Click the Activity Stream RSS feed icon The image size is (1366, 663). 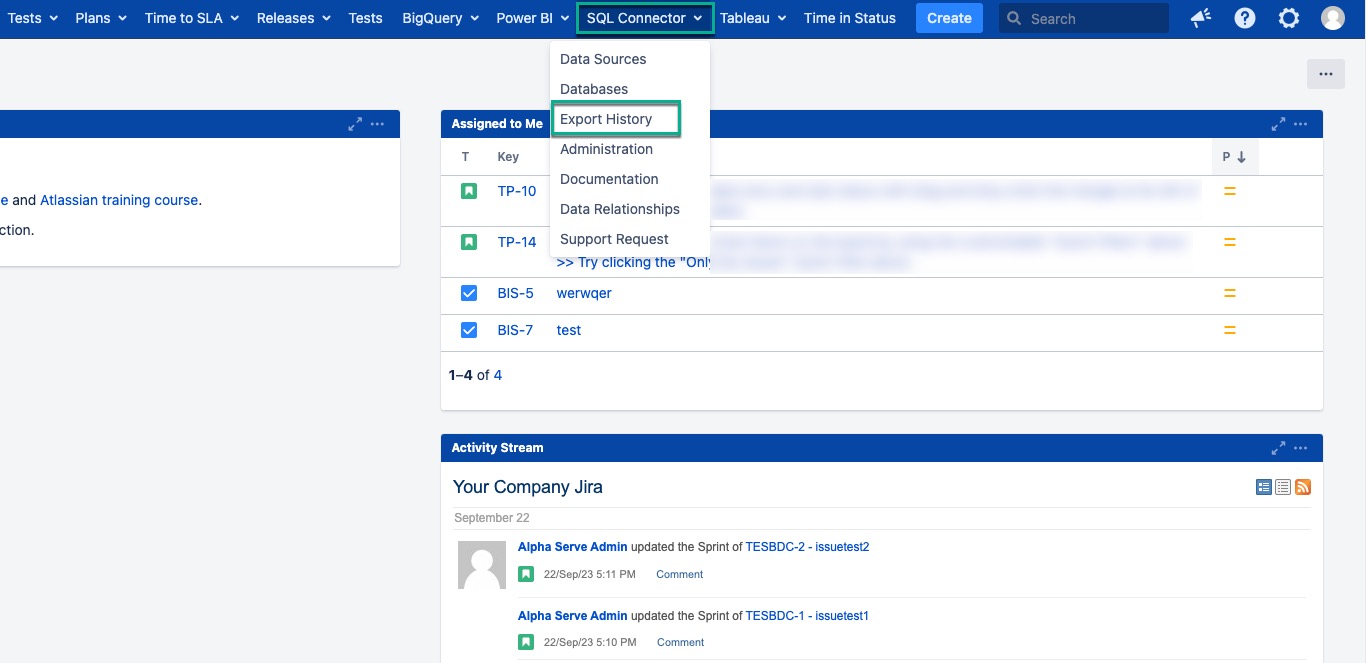tap(1303, 487)
